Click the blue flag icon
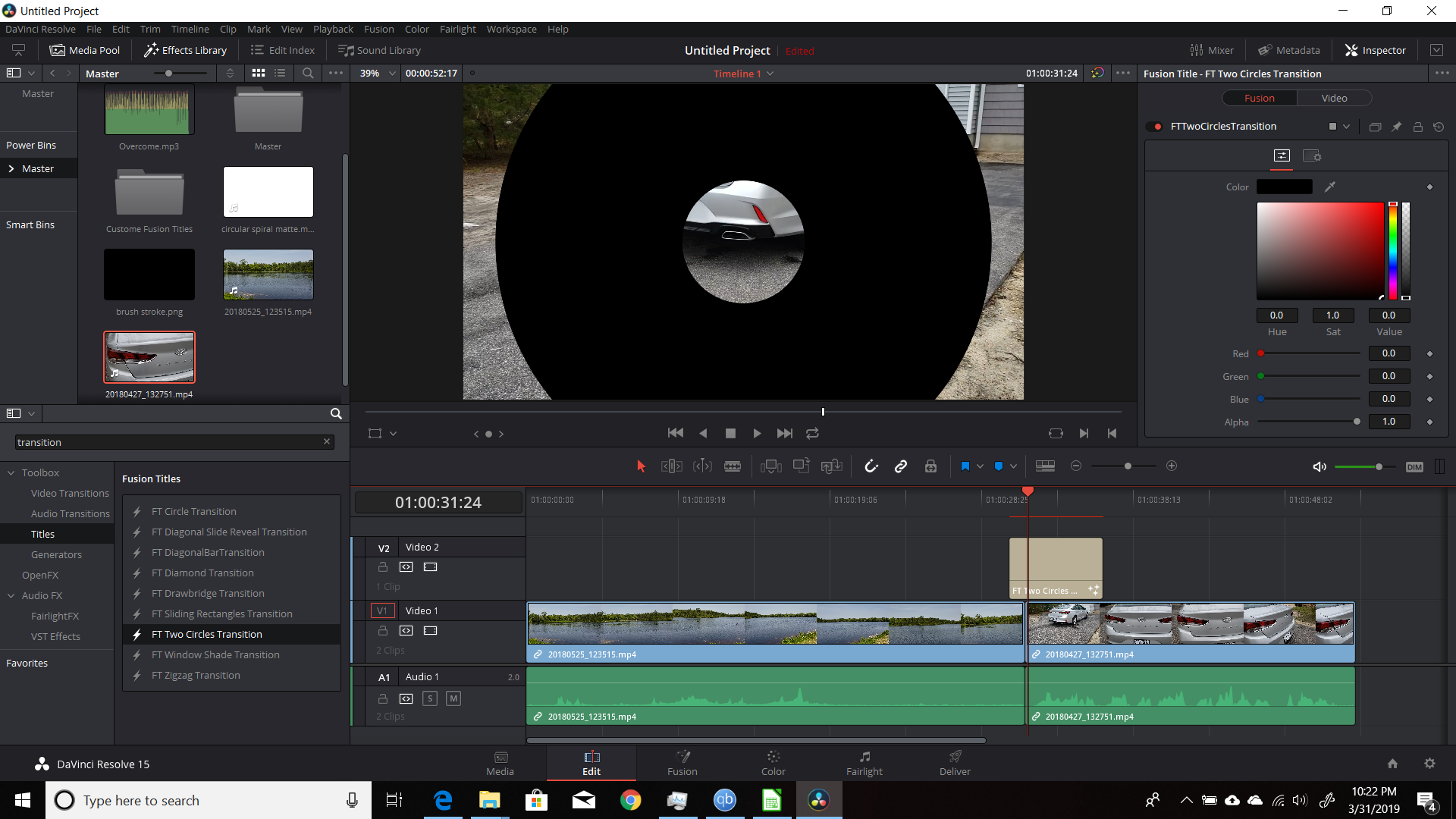The image size is (1456, 819). point(965,466)
